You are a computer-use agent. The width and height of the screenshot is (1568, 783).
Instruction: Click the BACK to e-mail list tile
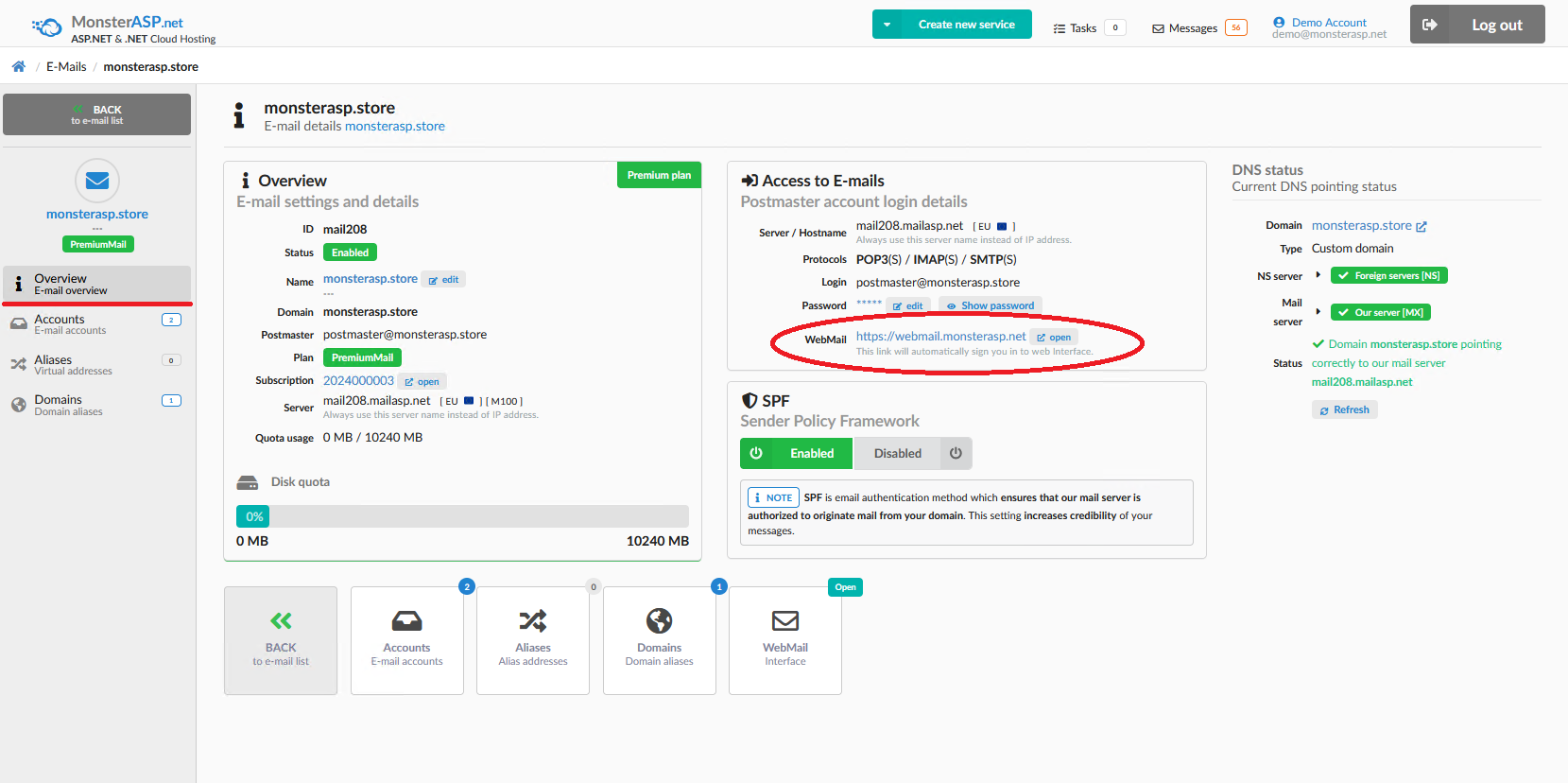click(x=281, y=640)
